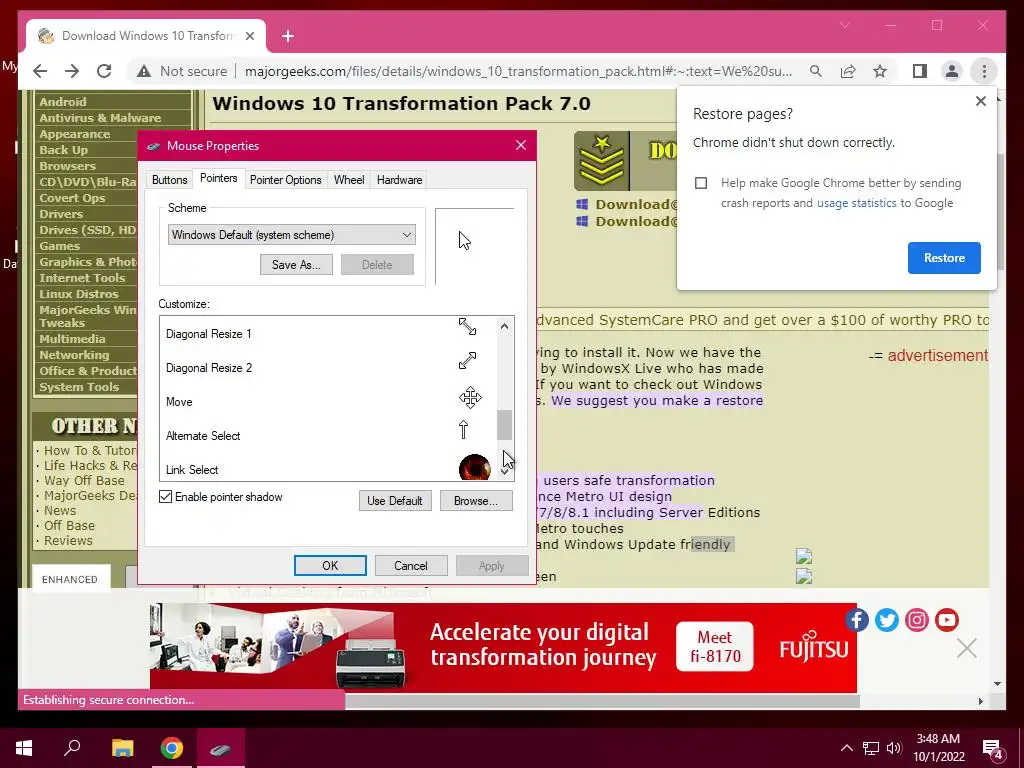Bookmark this page with the star
1024x768 pixels.
point(880,71)
